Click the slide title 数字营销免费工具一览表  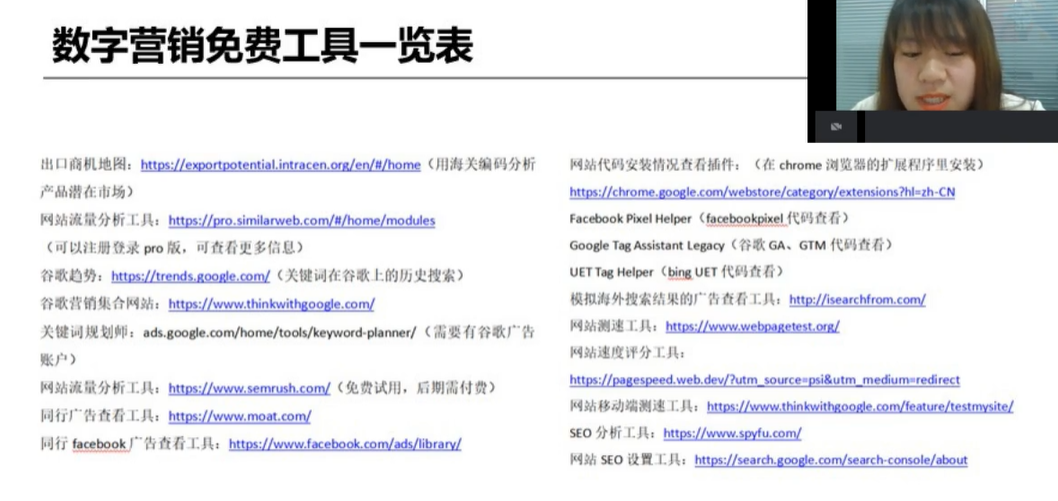[262, 47]
